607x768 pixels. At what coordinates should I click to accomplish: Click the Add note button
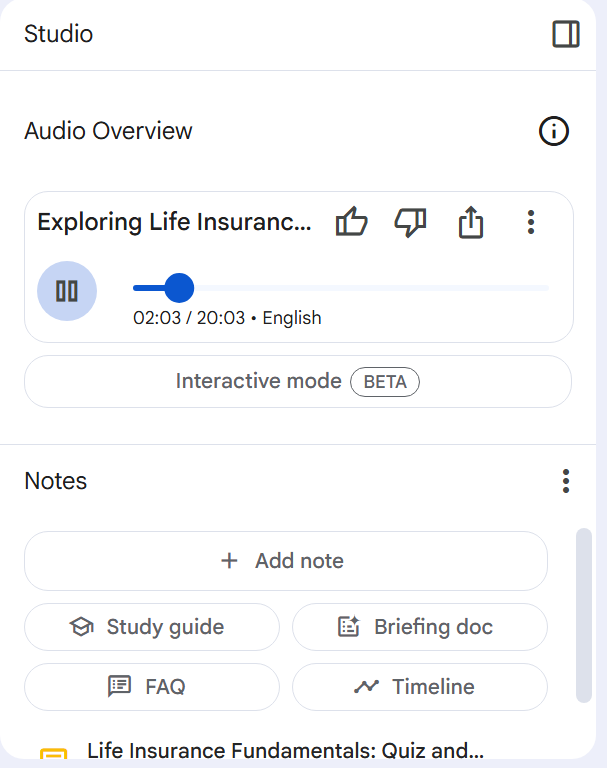pyautogui.click(x=286, y=561)
